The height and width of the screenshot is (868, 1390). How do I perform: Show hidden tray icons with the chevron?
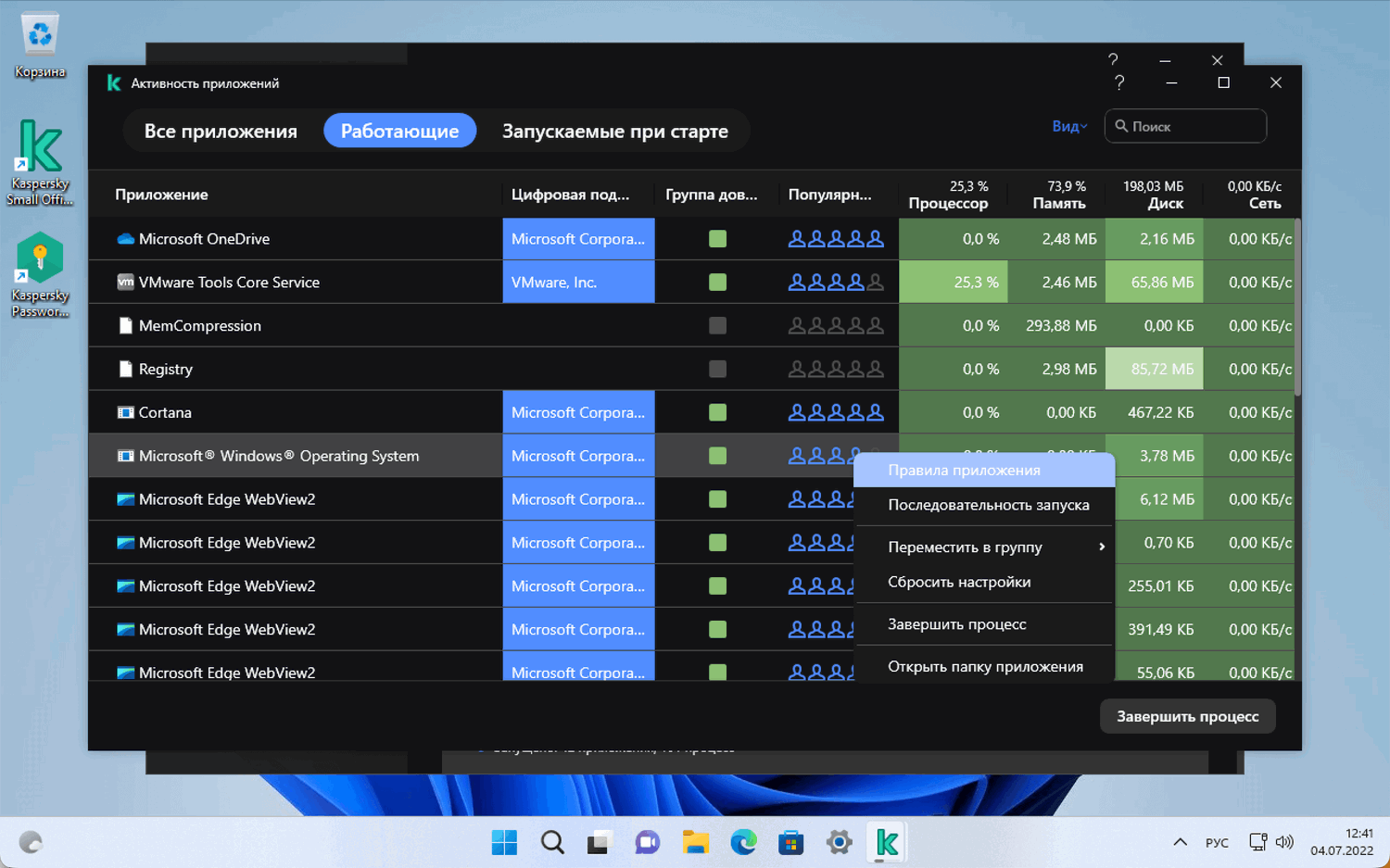pyautogui.click(x=1180, y=843)
